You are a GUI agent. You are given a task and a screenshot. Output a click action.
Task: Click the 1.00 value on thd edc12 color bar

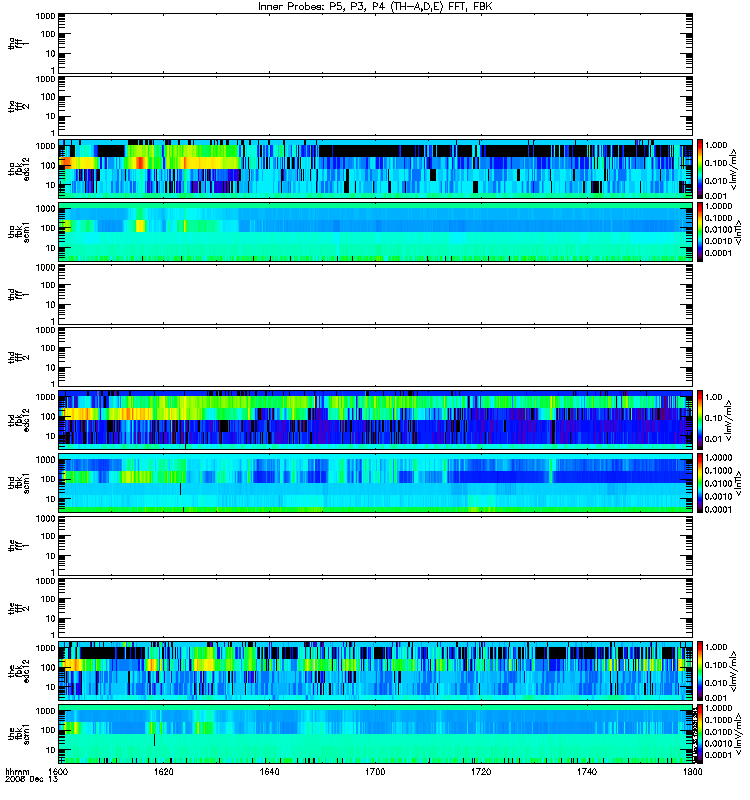[x=714, y=396]
